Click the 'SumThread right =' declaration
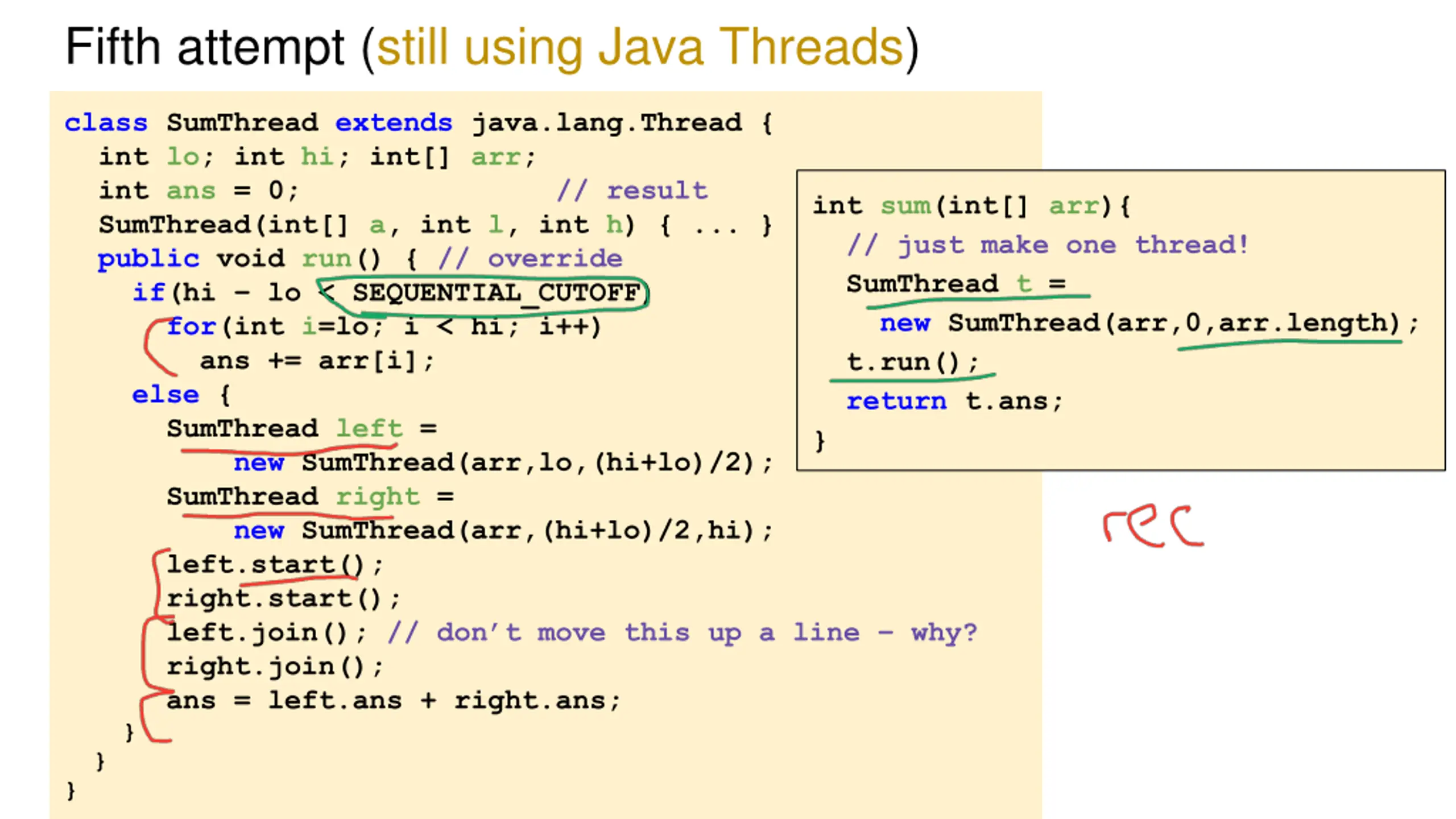 click(310, 497)
